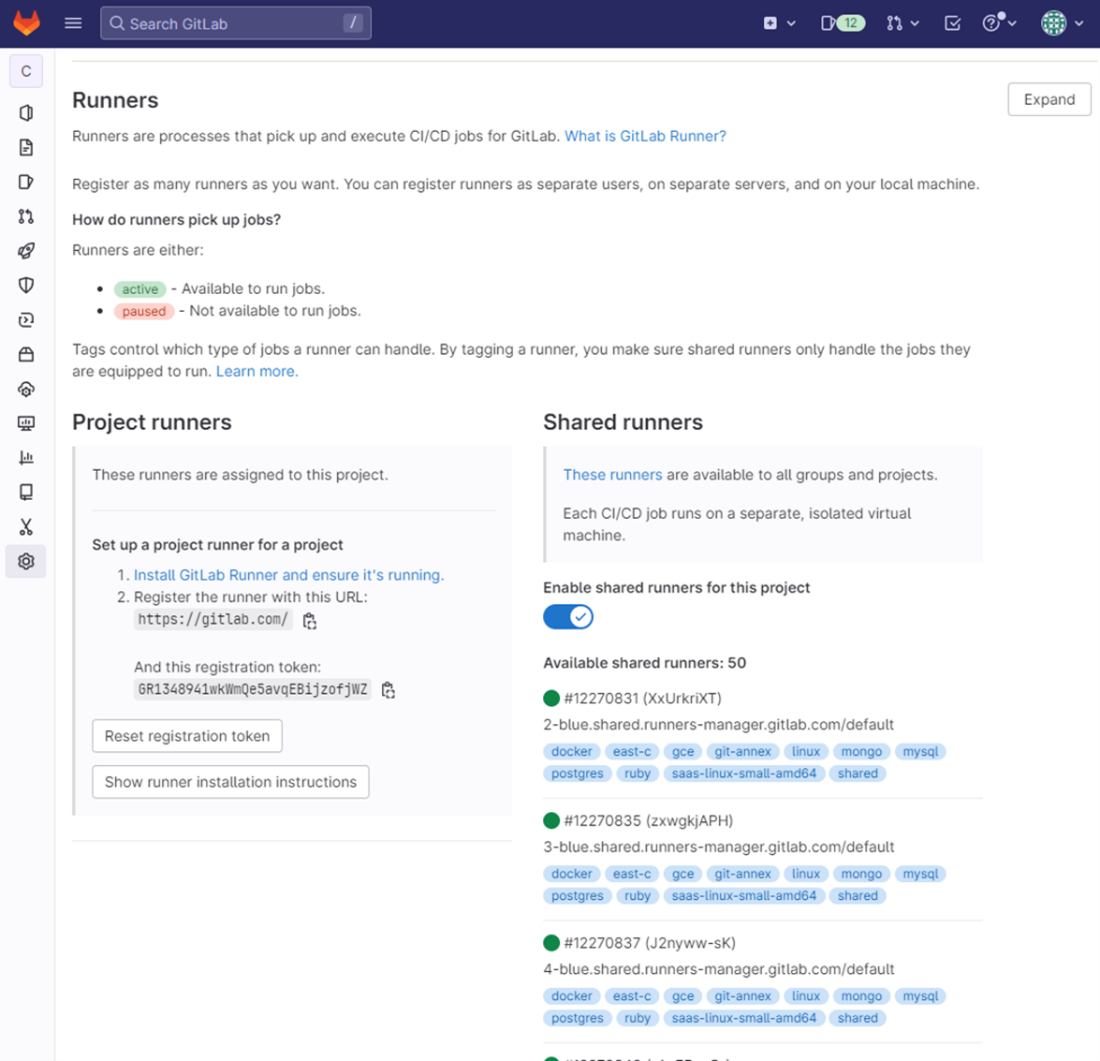Open the hamburger main menu
1100x1061 pixels.
click(x=73, y=23)
